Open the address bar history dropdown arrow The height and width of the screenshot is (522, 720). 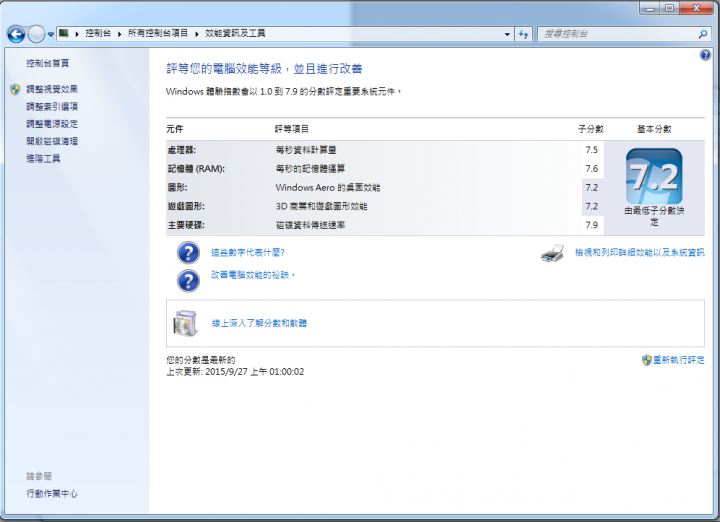tap(507, 34)
